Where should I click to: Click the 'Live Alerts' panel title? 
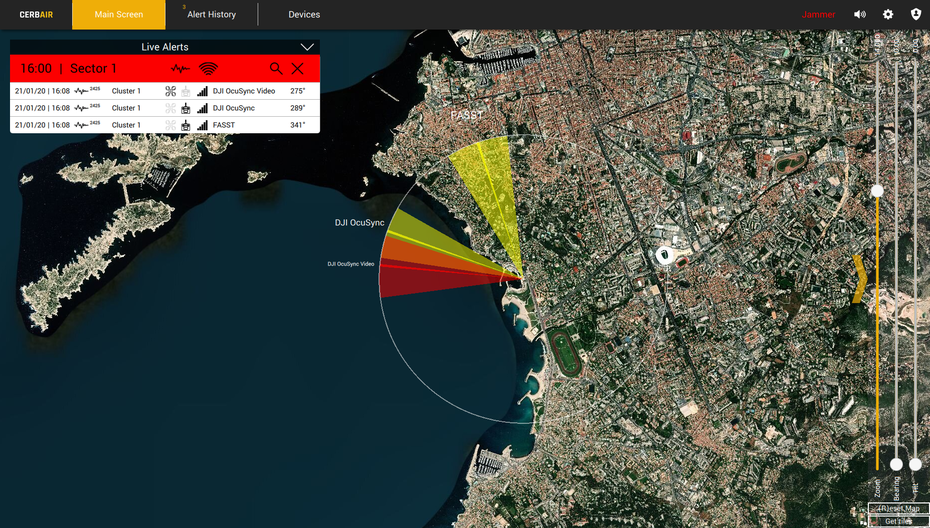coord(165,47)
